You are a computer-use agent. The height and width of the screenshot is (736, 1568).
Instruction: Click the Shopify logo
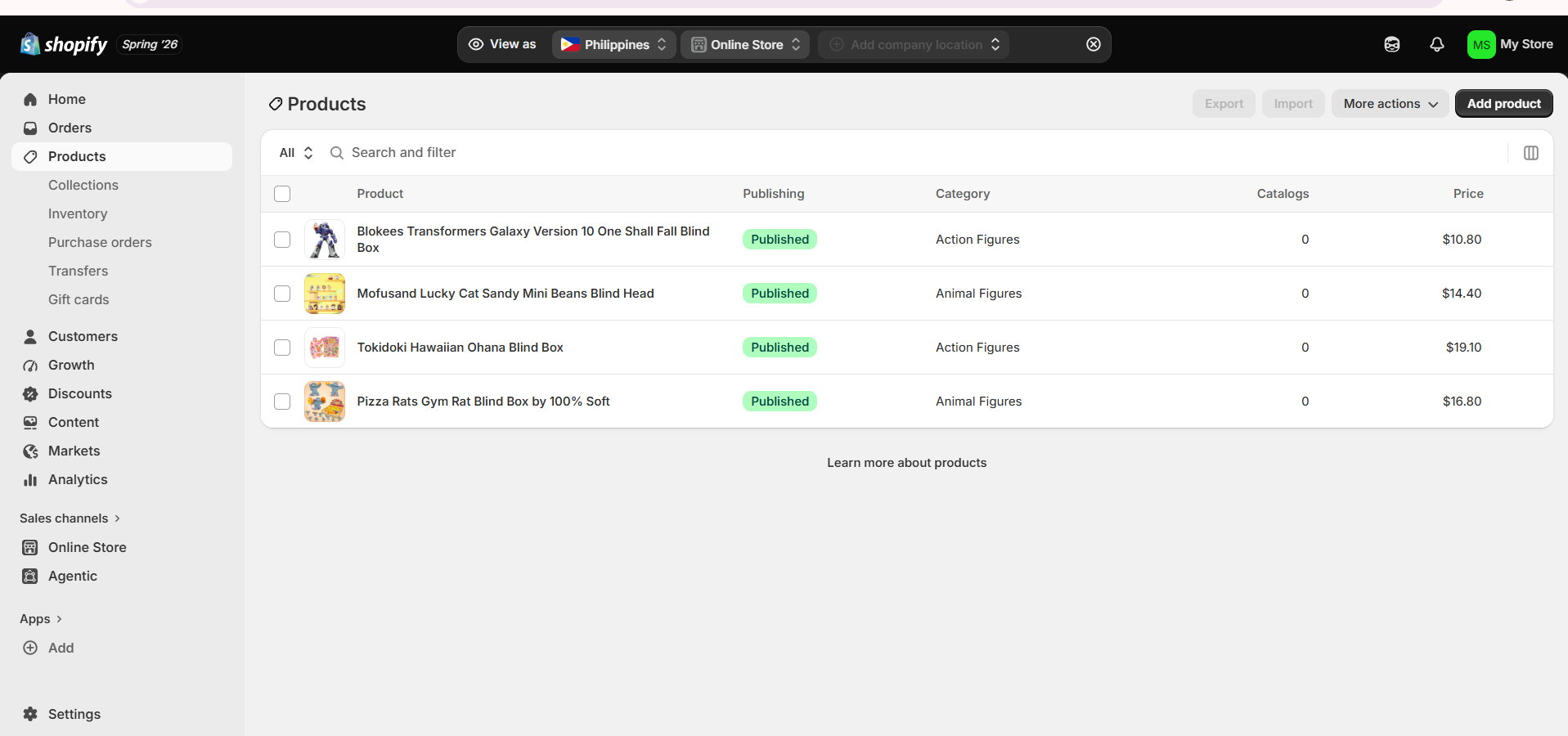coord(64,44)
